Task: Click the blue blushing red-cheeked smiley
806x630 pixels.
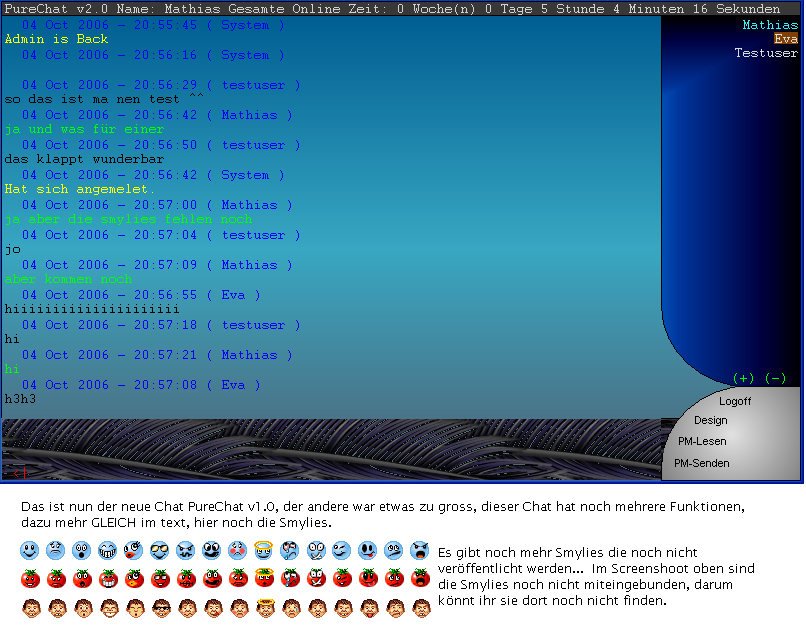Action: pyautogui.click(x=237, y=550)
